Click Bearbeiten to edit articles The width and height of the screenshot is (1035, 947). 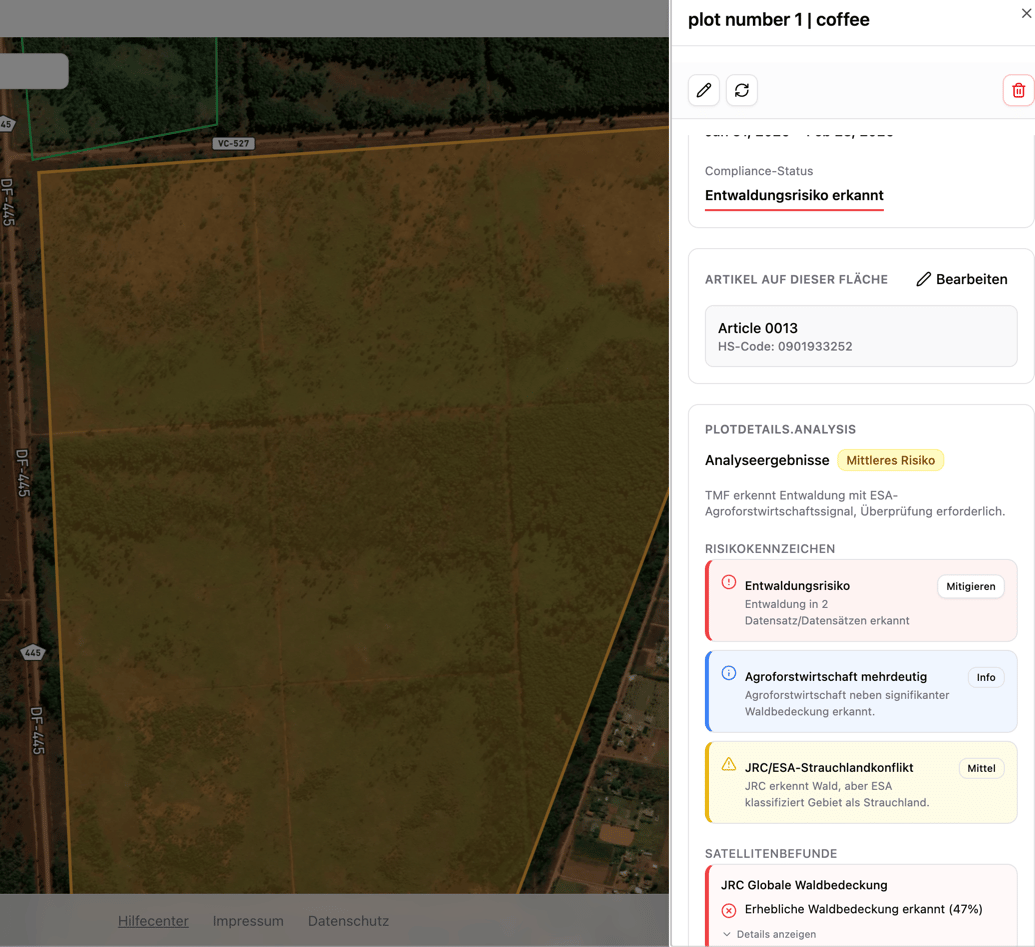tap(962, 279)
